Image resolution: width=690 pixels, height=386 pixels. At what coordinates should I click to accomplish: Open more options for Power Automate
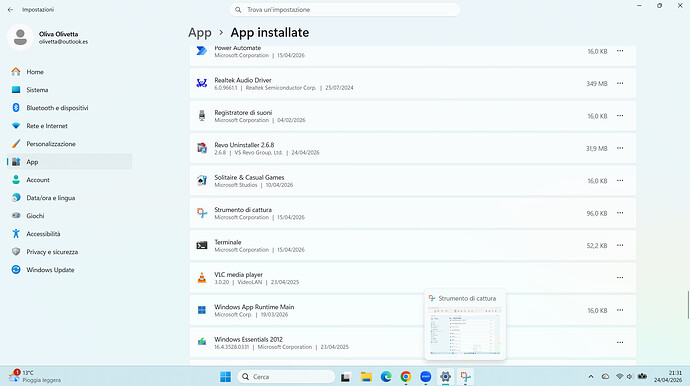click(620, 51)
